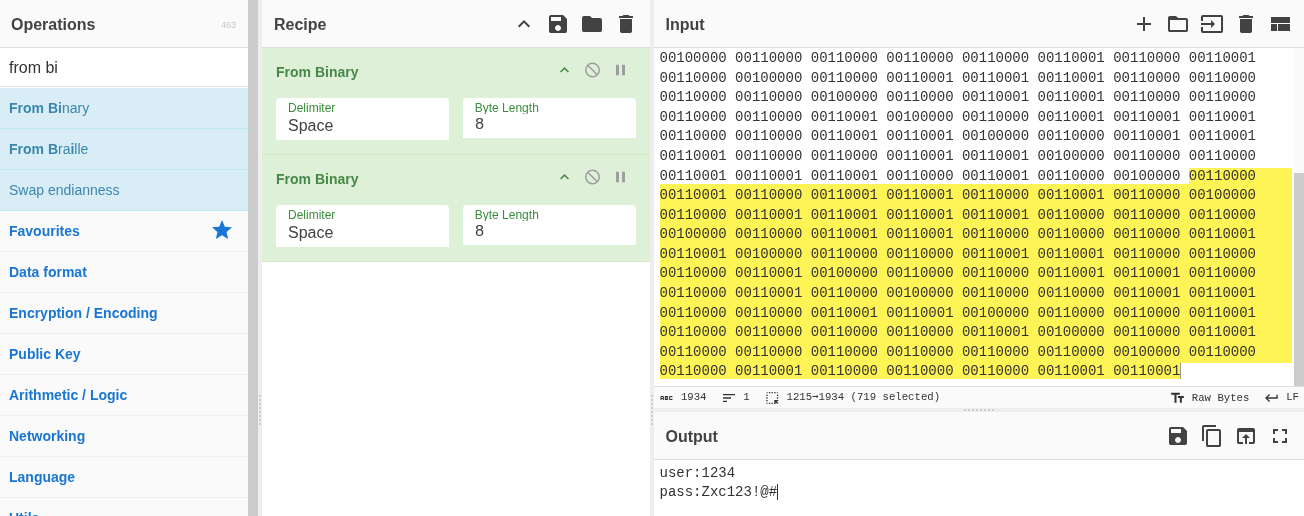Viewport: 1304px width, 516px height.
Task: Select the From Braille search result
Action: 124,149
